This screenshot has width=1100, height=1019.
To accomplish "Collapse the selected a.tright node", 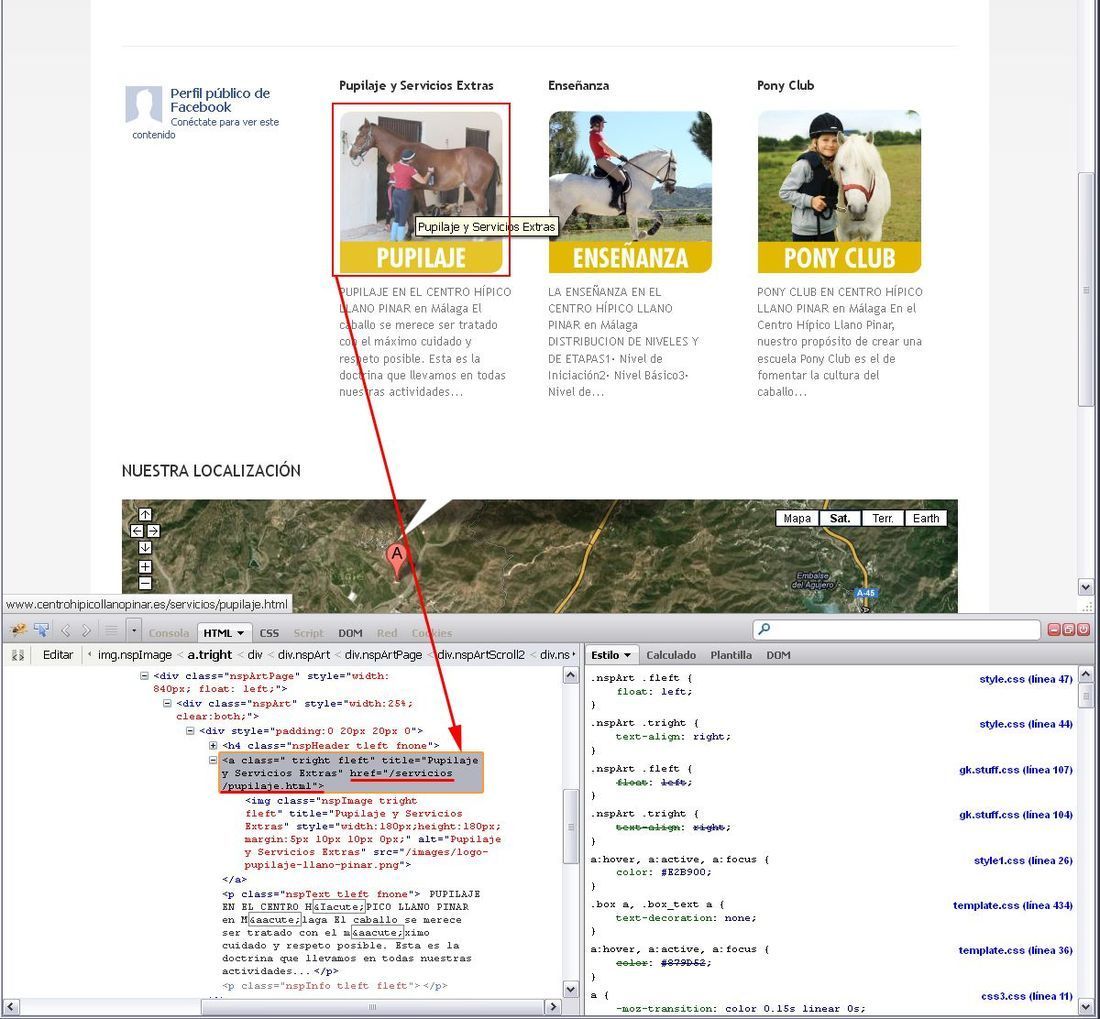I will [213, 760].
